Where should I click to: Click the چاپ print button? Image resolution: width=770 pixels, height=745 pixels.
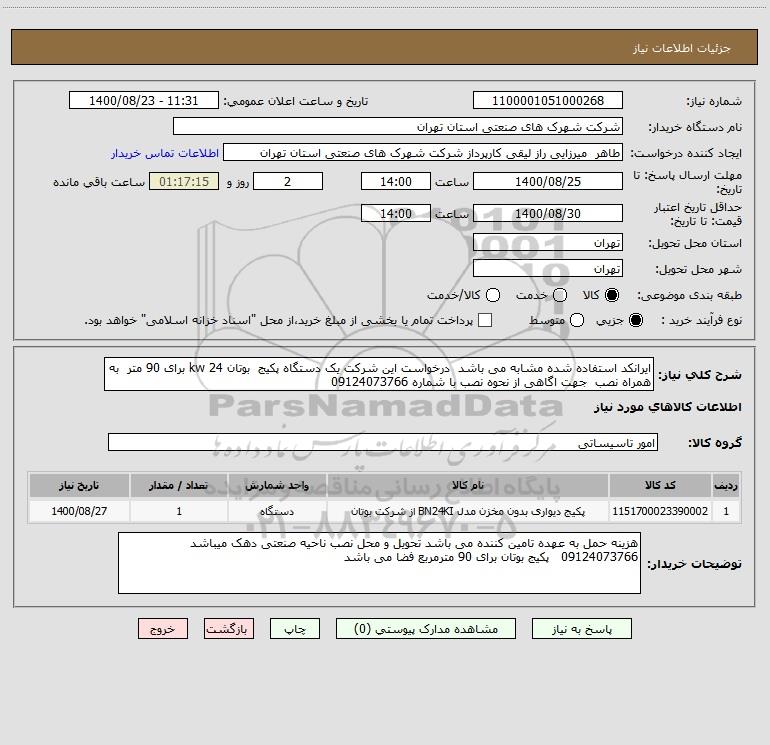tap(295, 629)
